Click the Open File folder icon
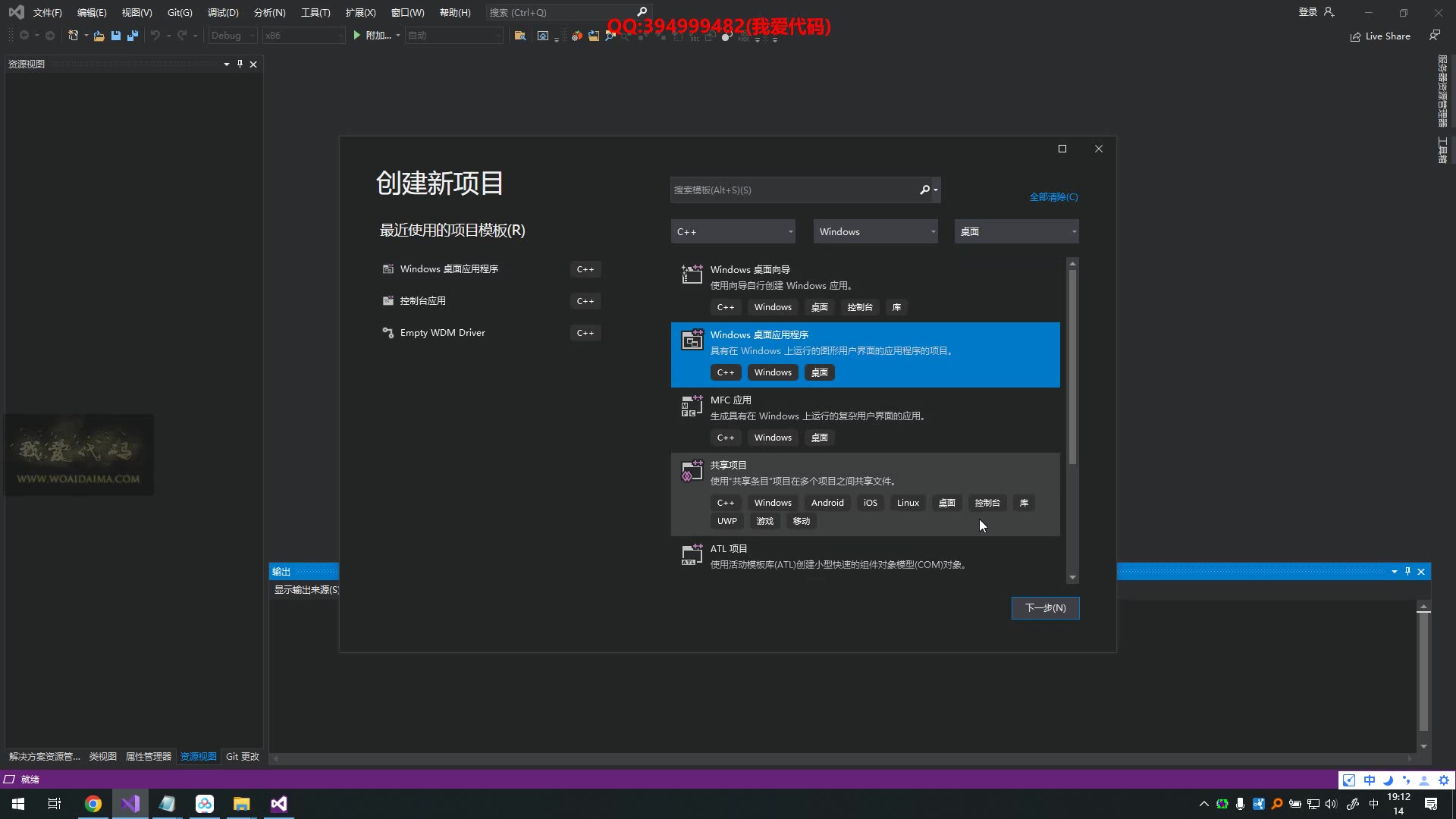 tap(99, 36)
